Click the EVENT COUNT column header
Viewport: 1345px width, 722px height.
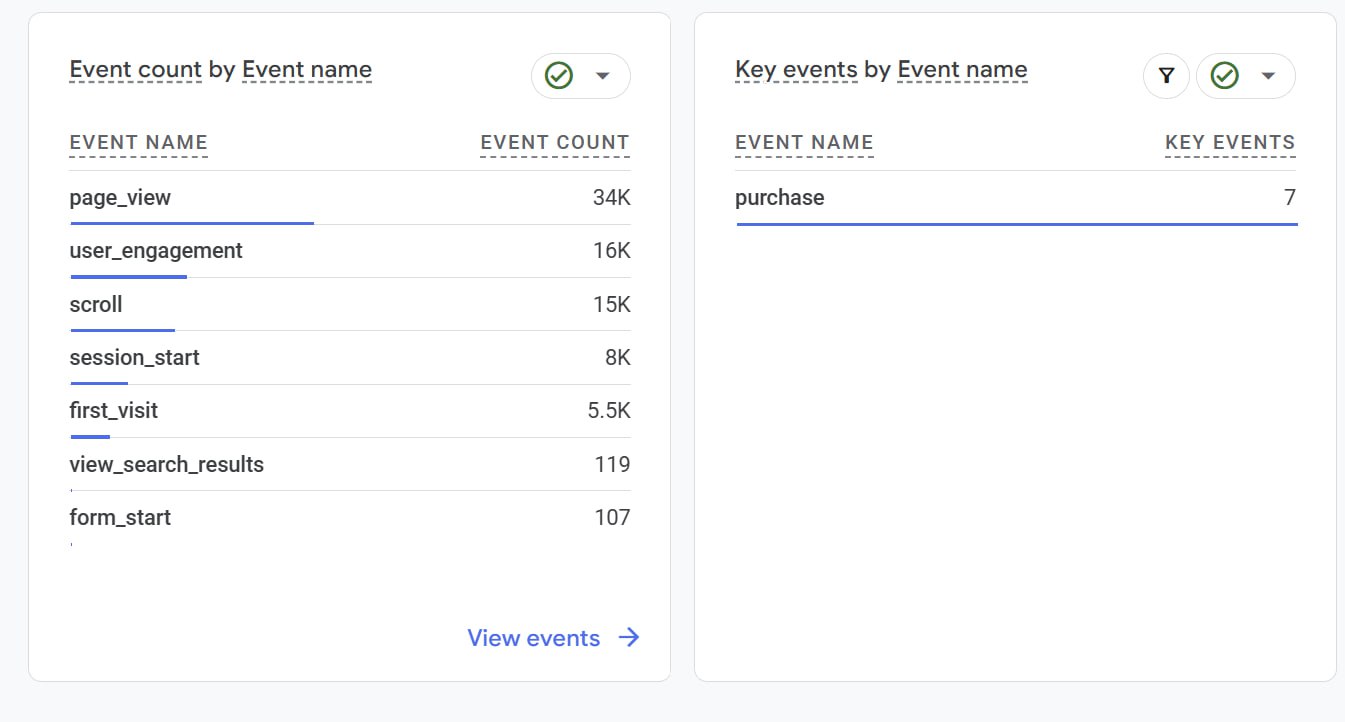tap(555, 143)
